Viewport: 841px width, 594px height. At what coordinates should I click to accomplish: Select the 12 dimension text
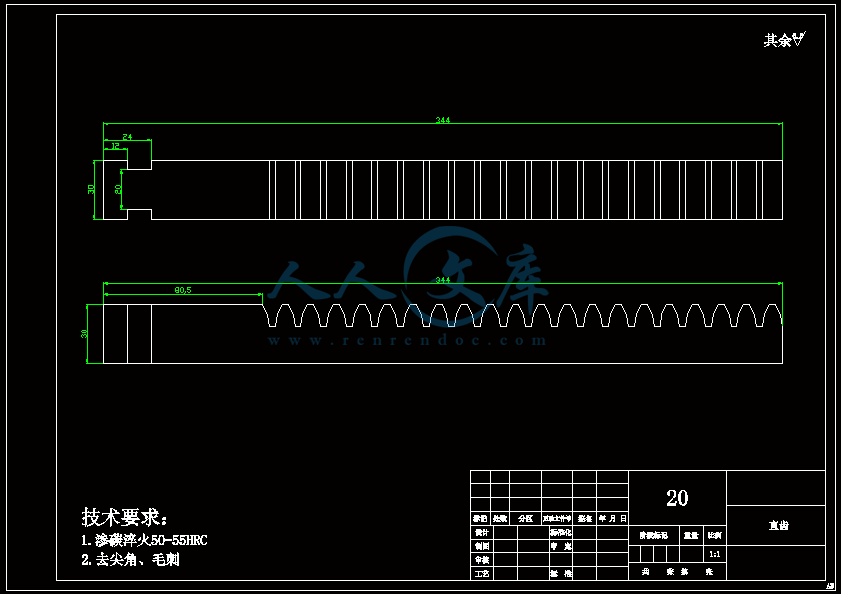[x=115, y=145]
